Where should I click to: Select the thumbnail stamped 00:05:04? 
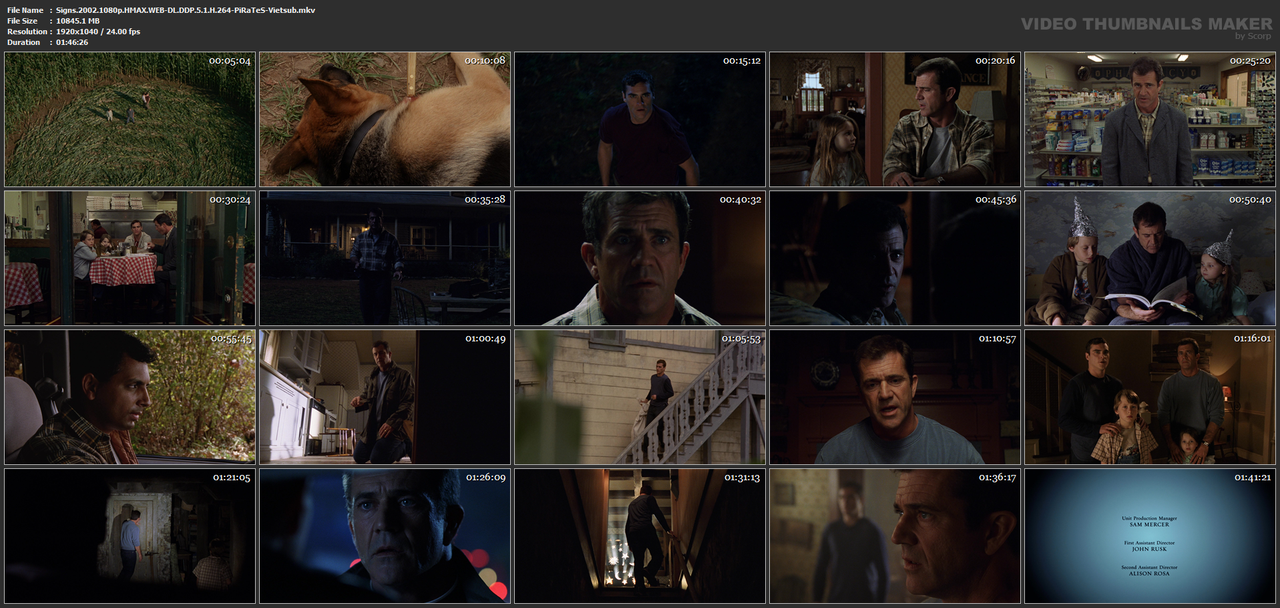130,119
